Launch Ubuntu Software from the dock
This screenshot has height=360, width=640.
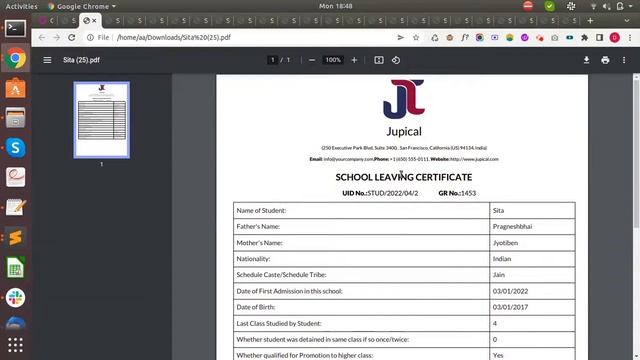click(x=16, y=88)
